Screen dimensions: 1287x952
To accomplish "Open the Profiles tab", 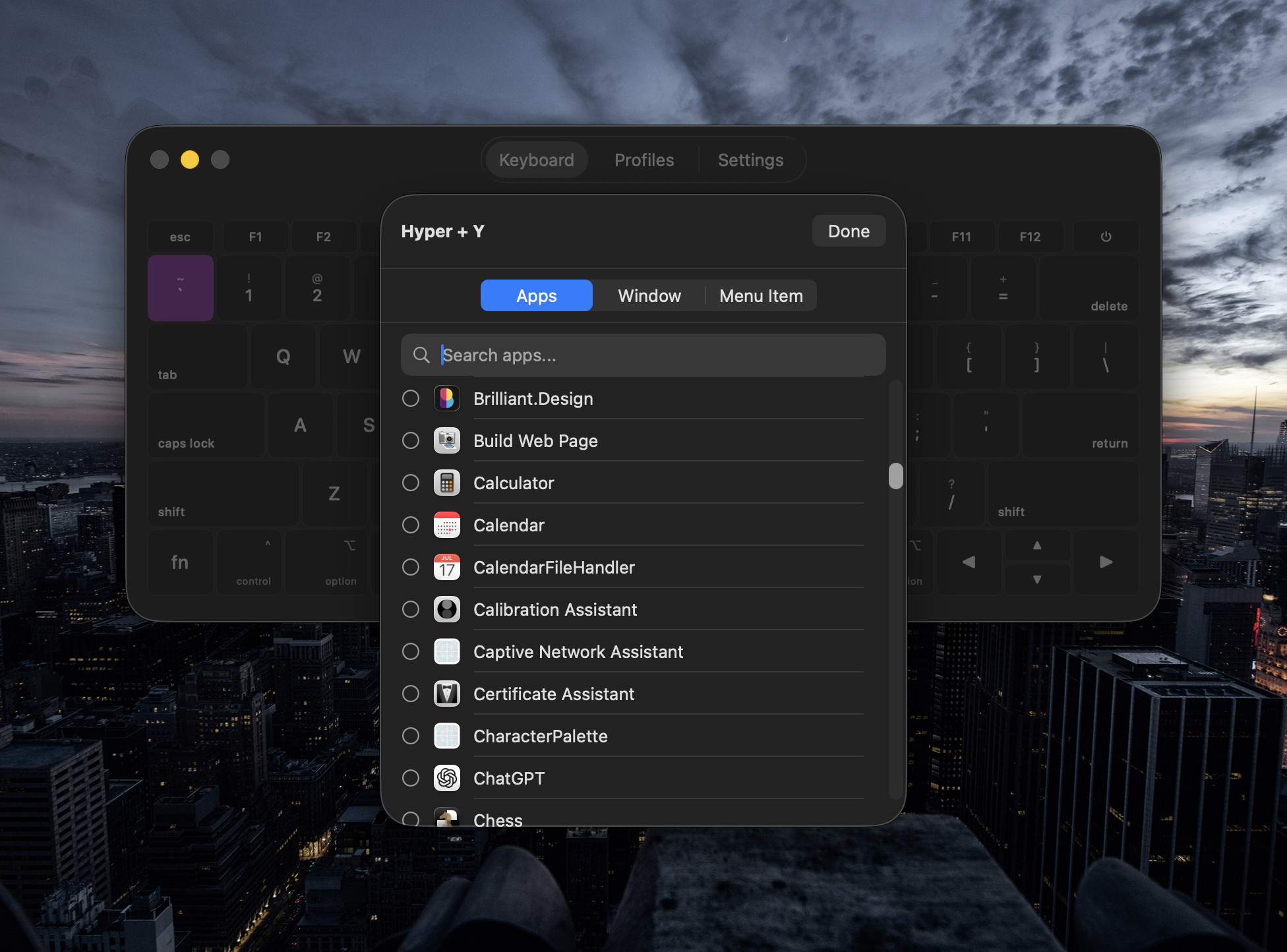I will point(644,160).
